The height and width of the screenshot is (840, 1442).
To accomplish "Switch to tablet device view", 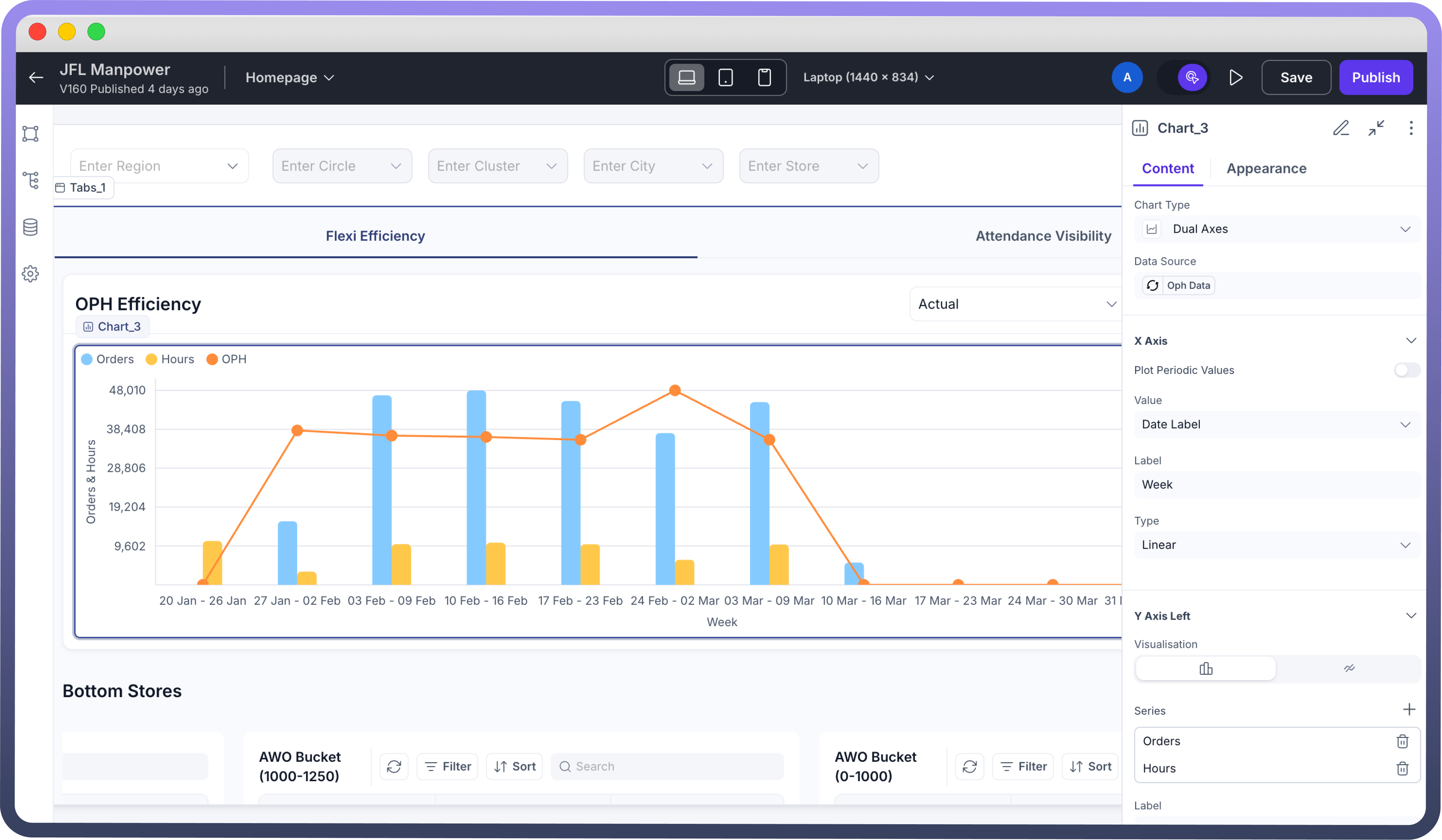I will point(725,78).
